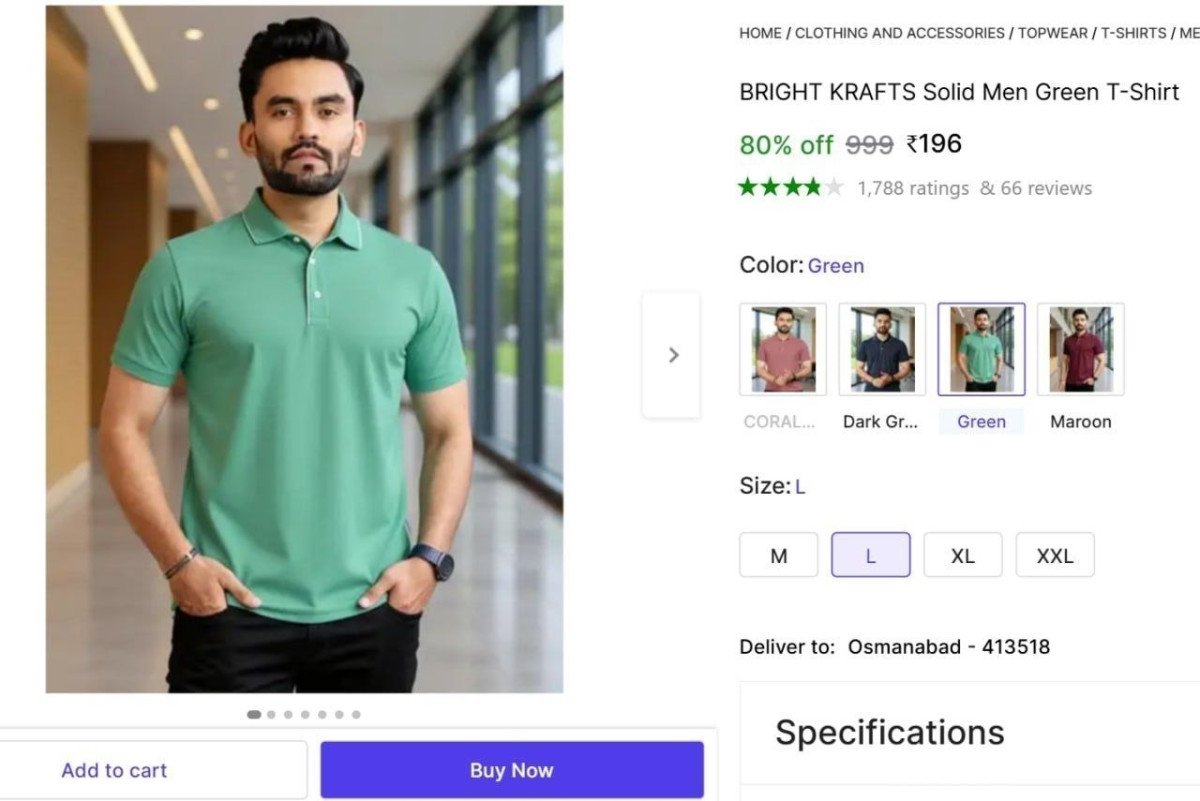Click the first carousel dot indicator
The height and width of the screenshot is (801, 1200).
point(253,714)
